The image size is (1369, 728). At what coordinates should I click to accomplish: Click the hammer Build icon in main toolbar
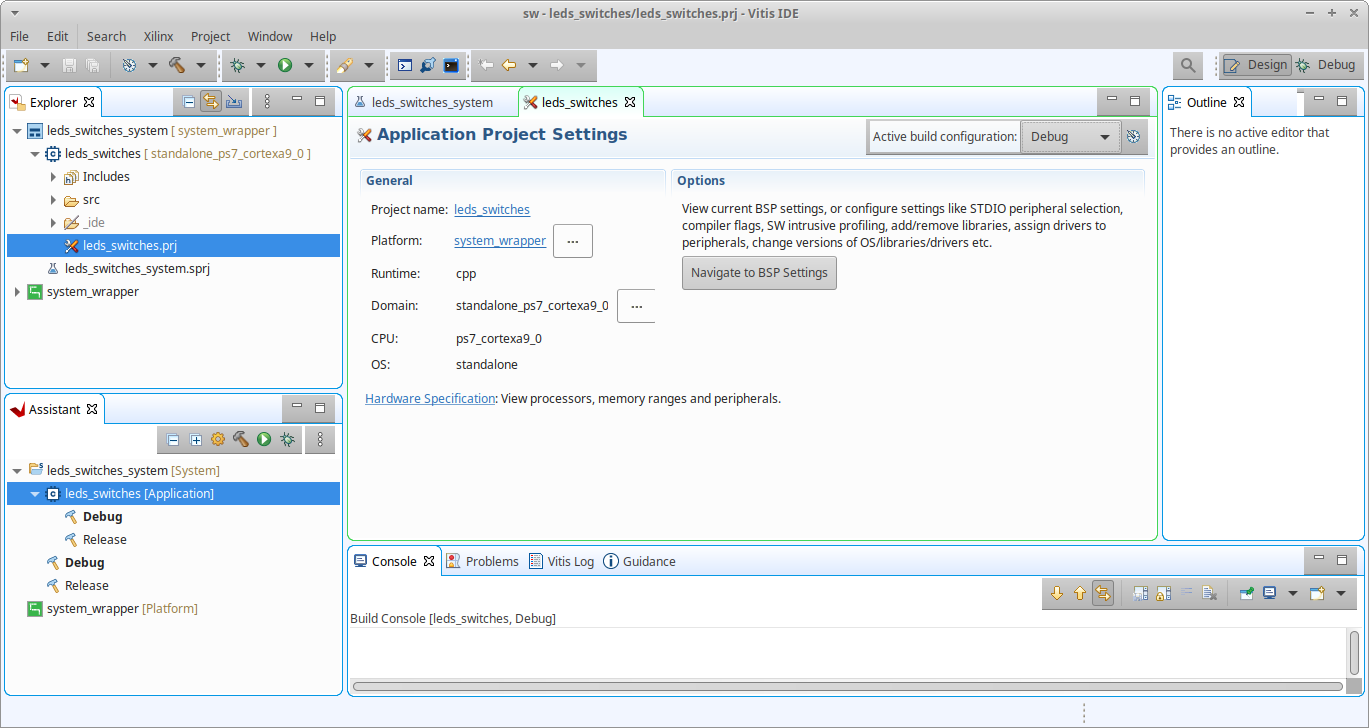point(177,65)
